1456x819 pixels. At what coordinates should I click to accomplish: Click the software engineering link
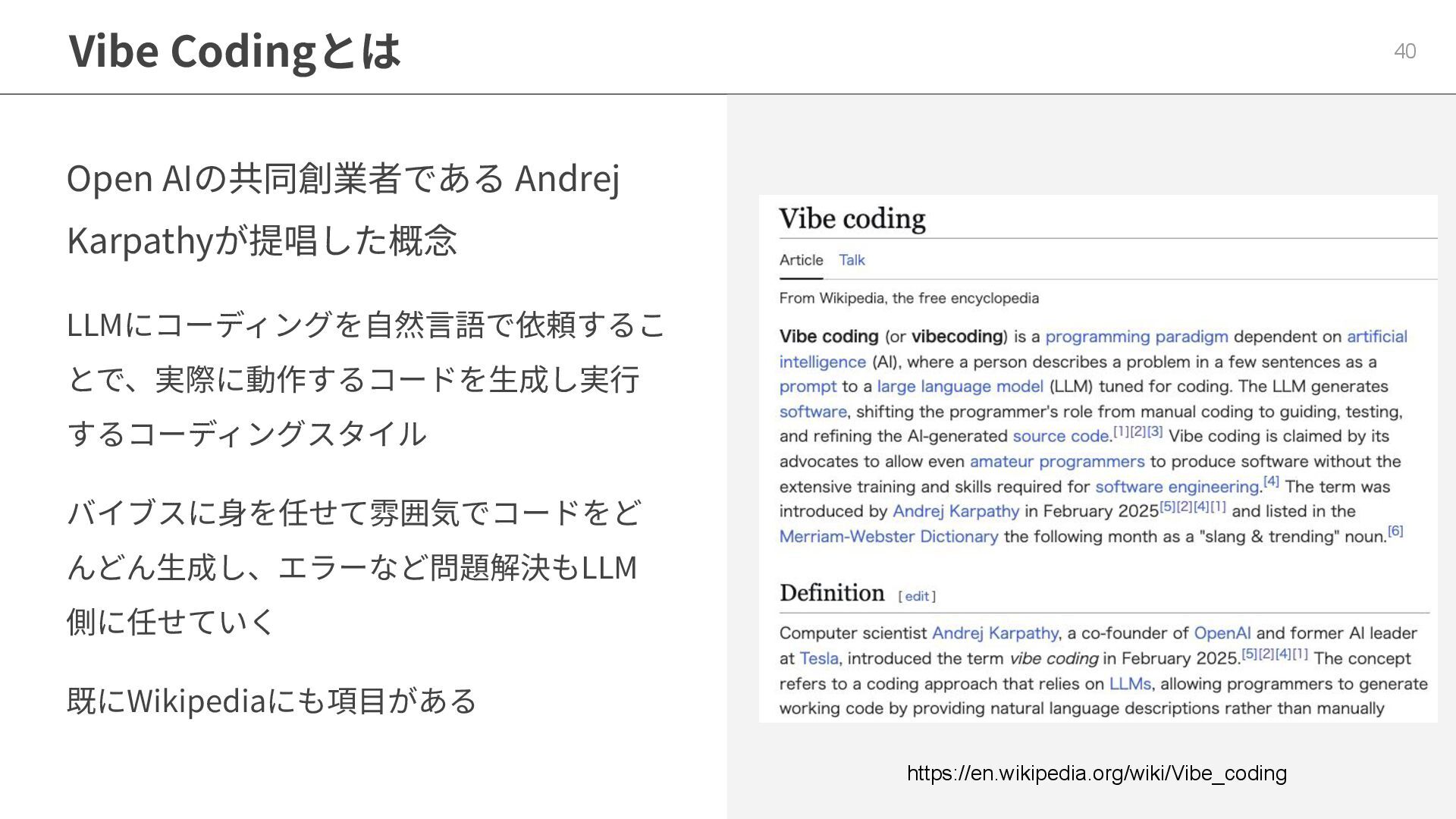1177,487
